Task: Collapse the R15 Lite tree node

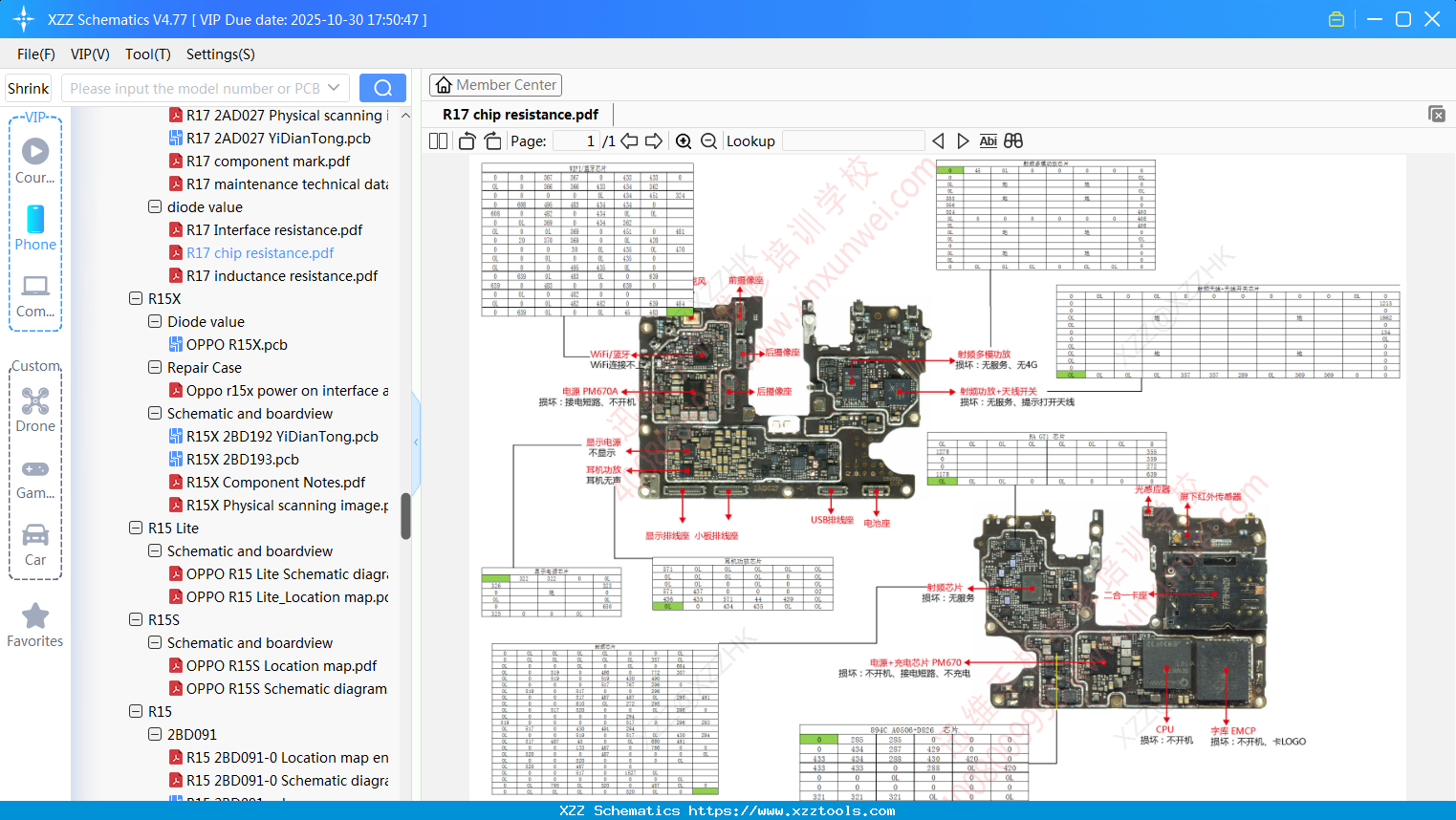Action: tap(136, 528)
